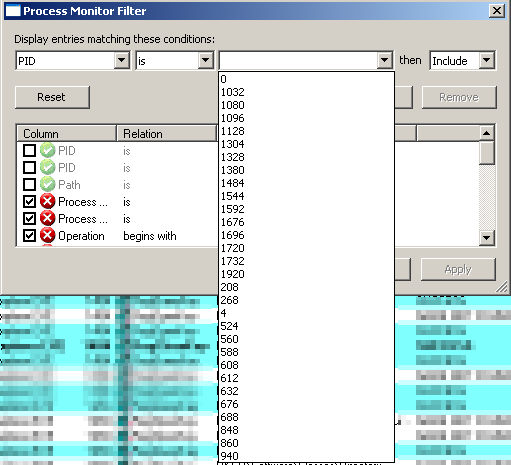Choose PID 676 in dropdown list
511x465 pixels.
(x=306, y=404)
